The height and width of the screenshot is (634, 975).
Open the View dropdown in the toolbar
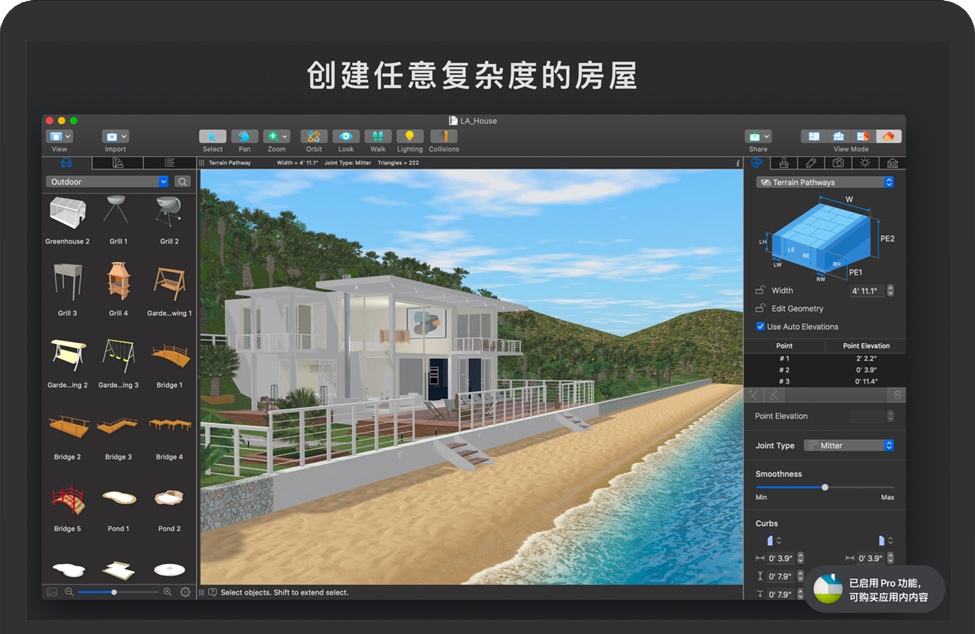[60, 137]
